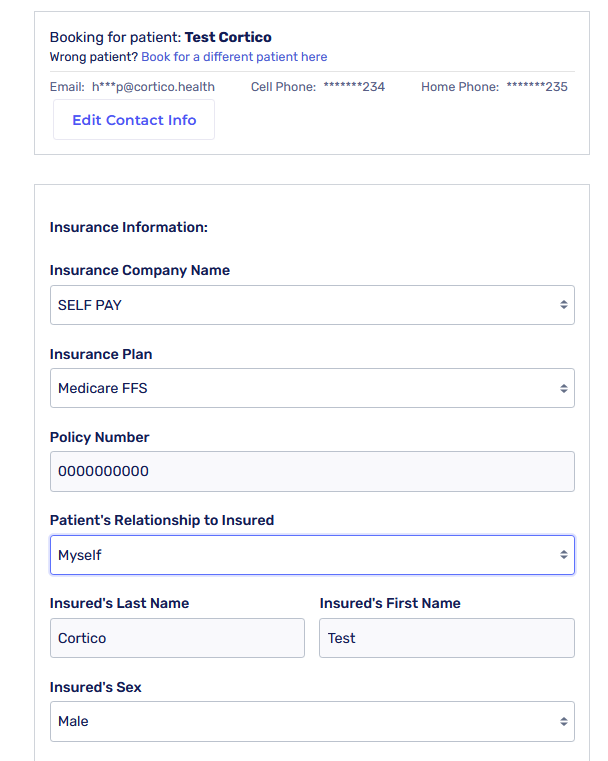The width and height of the screenshot is (608, 761).
Task: Select the Insured's First Name field containing Test
Action: [446, 638]
